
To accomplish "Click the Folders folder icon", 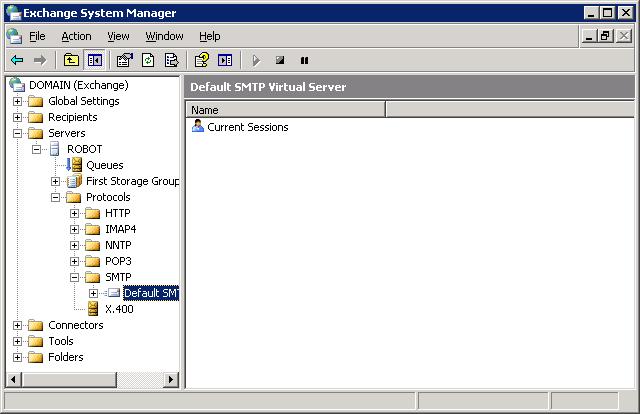I will [36, 357].
